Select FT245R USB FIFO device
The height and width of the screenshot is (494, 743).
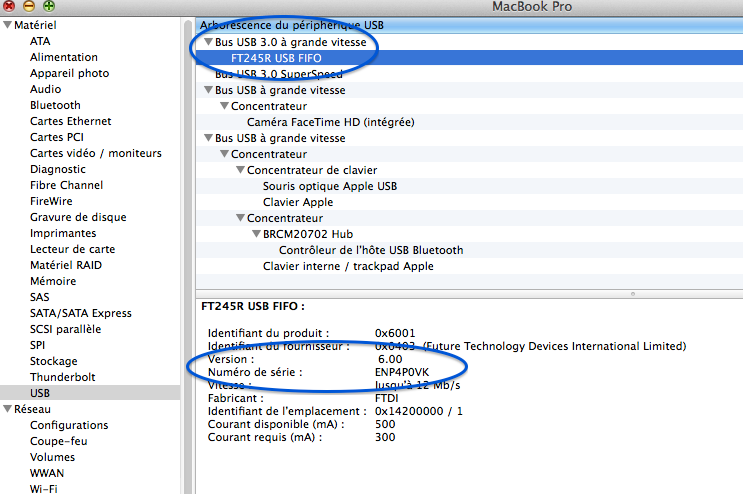coord(276,58)
